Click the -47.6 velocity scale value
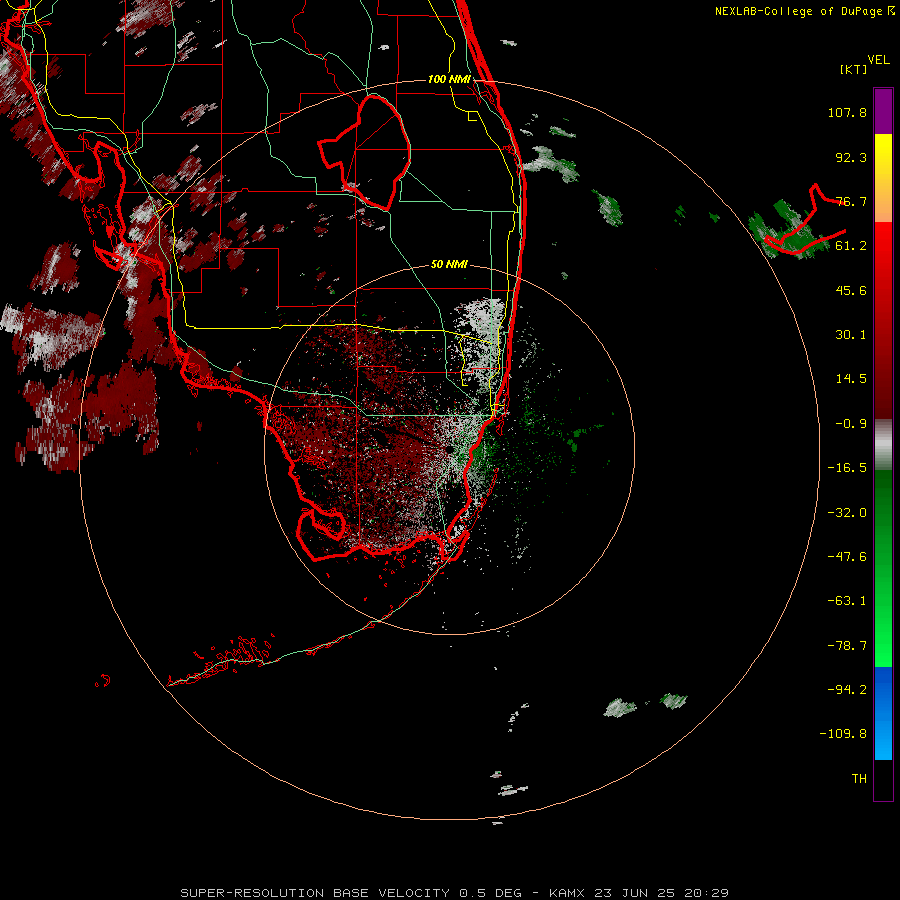900x900 pixels. point(847,557)
